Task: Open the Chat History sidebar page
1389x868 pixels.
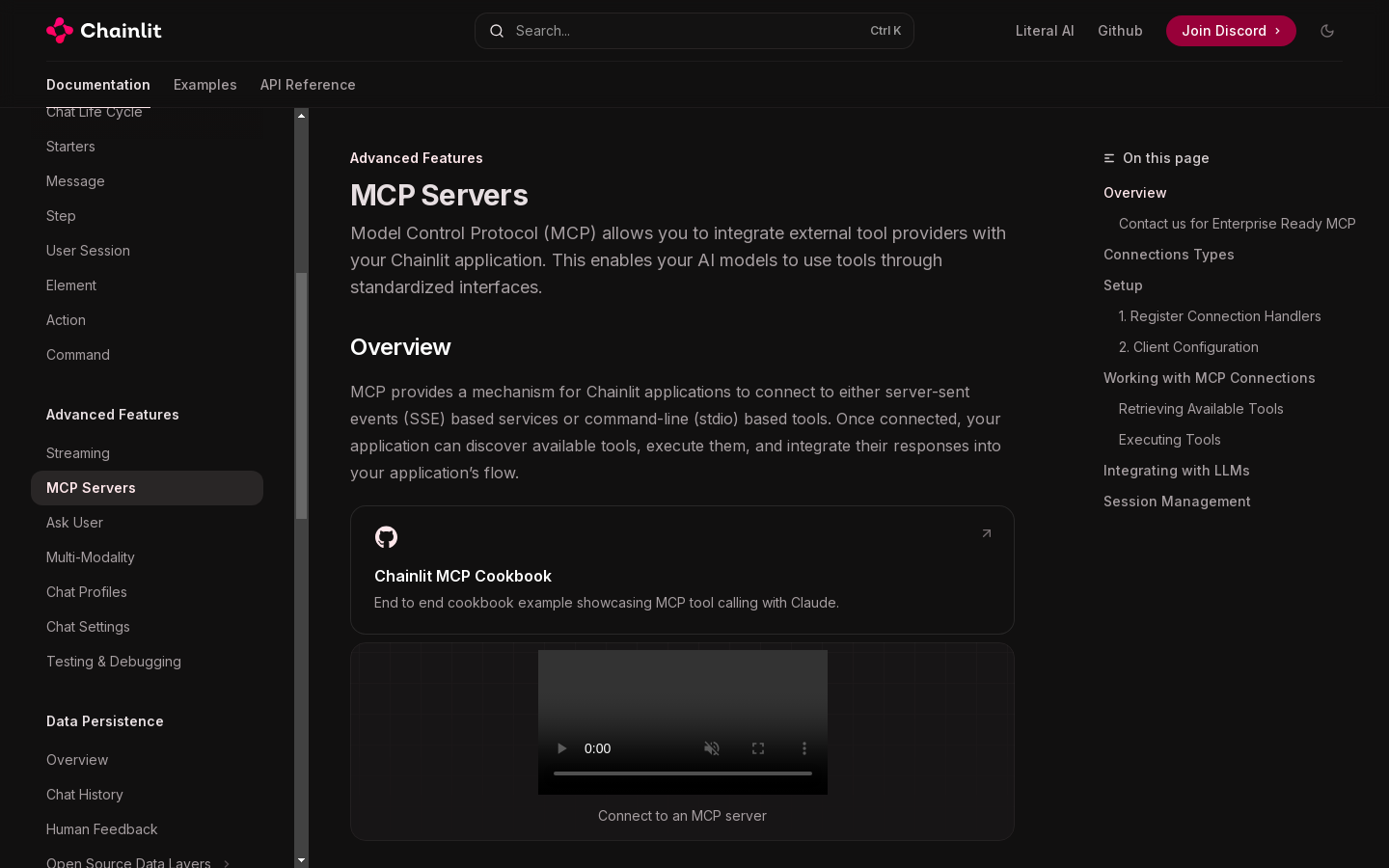Action: [x=147, y=795]
